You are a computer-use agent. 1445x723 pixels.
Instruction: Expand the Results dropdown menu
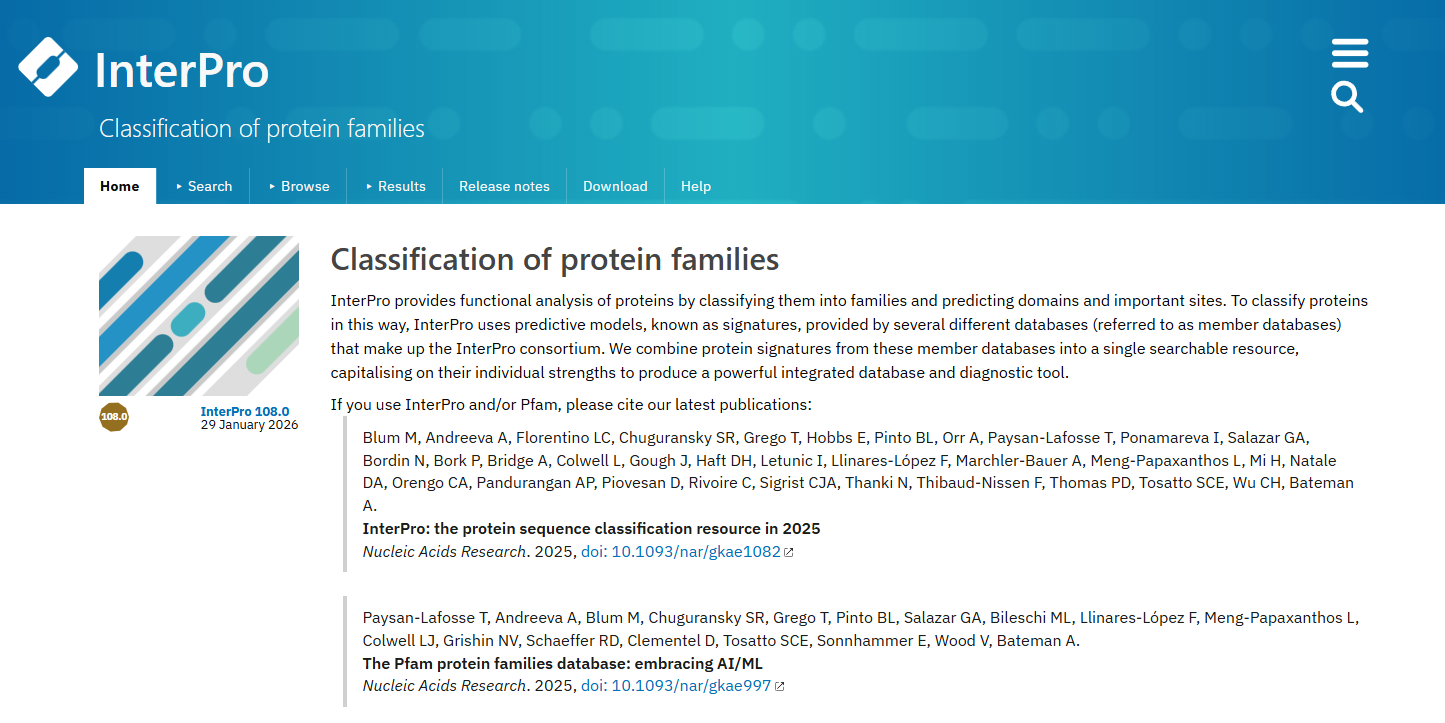click(x=395, y=186)
